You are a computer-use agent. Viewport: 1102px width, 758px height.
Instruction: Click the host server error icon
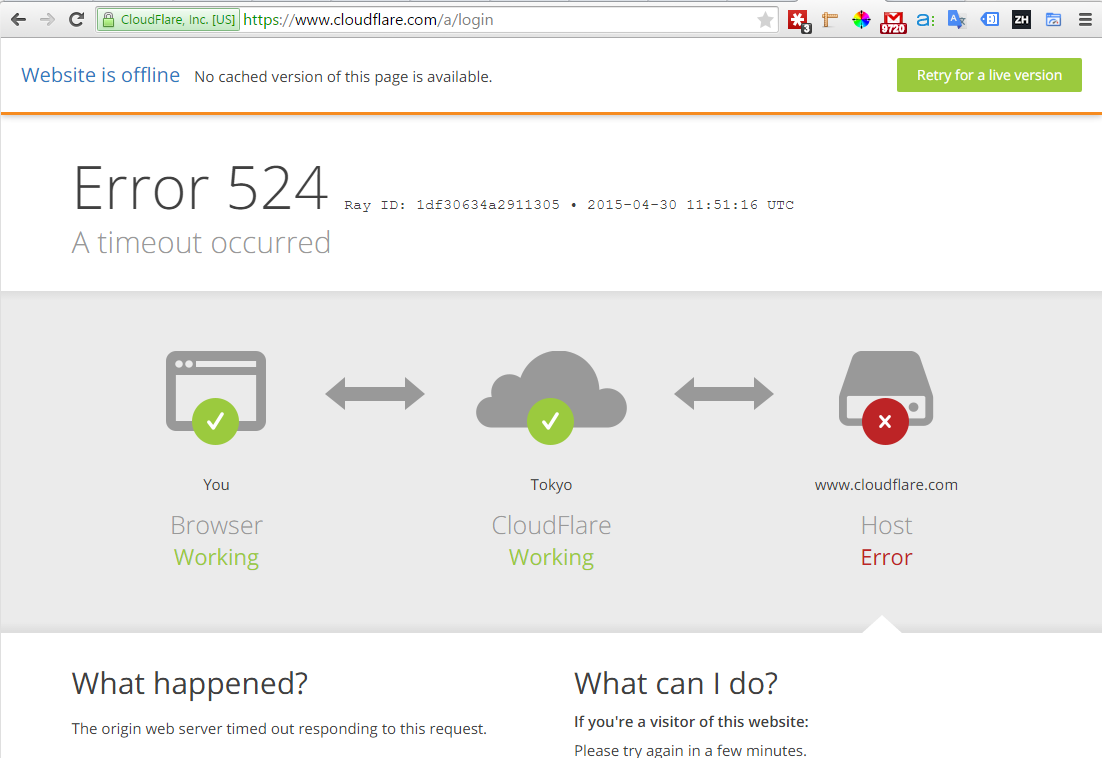tap(886, 397)
